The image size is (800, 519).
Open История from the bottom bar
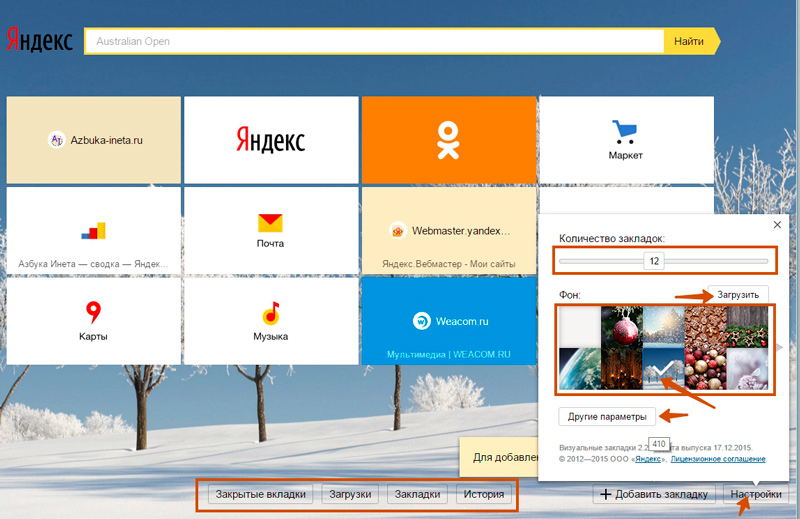tap(484, 494)
